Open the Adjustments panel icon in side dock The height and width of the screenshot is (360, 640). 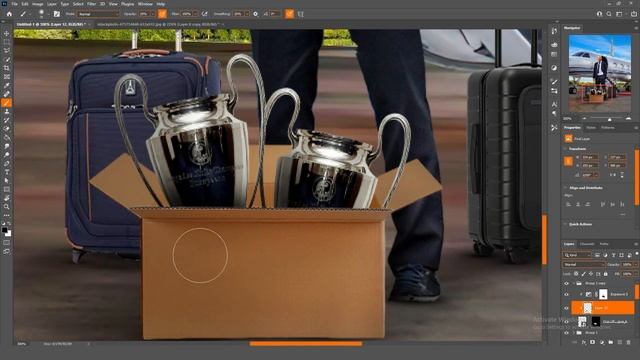[554, 68]
